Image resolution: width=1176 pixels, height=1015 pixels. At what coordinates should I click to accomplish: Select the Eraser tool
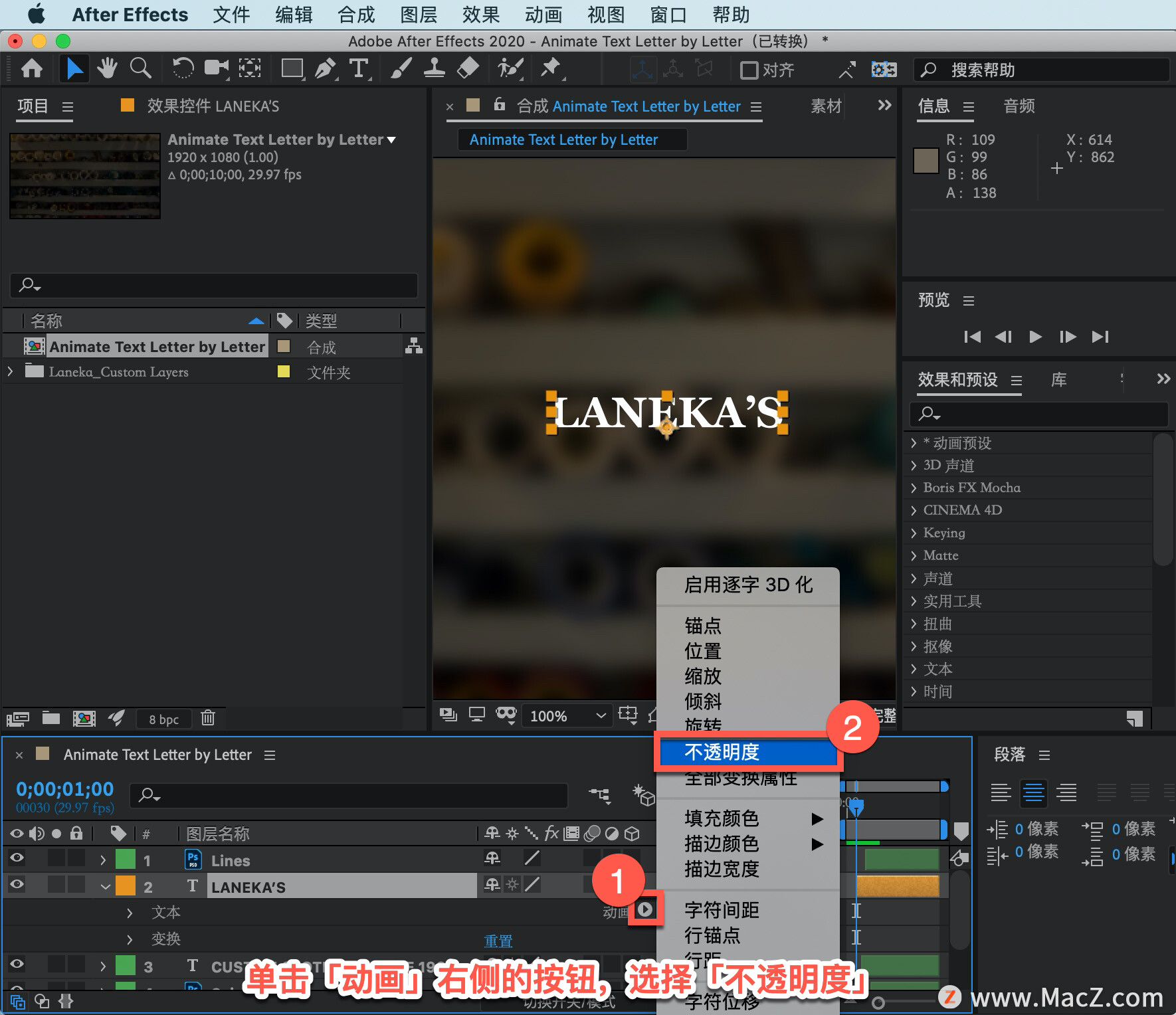pyautogui.click(x=468, y=68)
